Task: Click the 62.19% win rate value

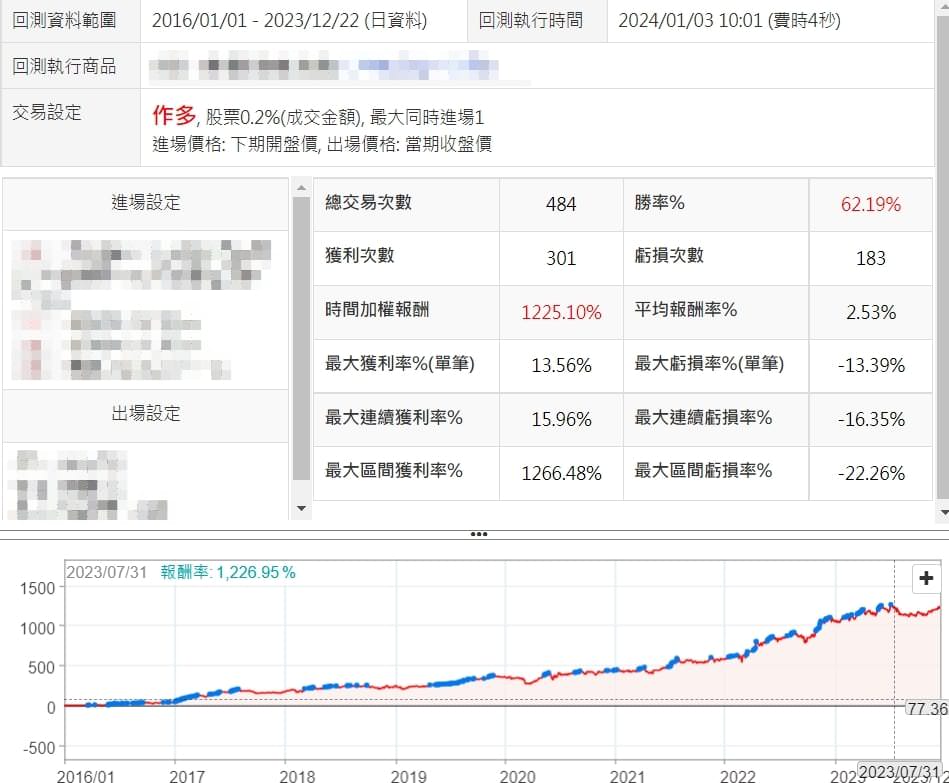Action: [x=870, y=204]
